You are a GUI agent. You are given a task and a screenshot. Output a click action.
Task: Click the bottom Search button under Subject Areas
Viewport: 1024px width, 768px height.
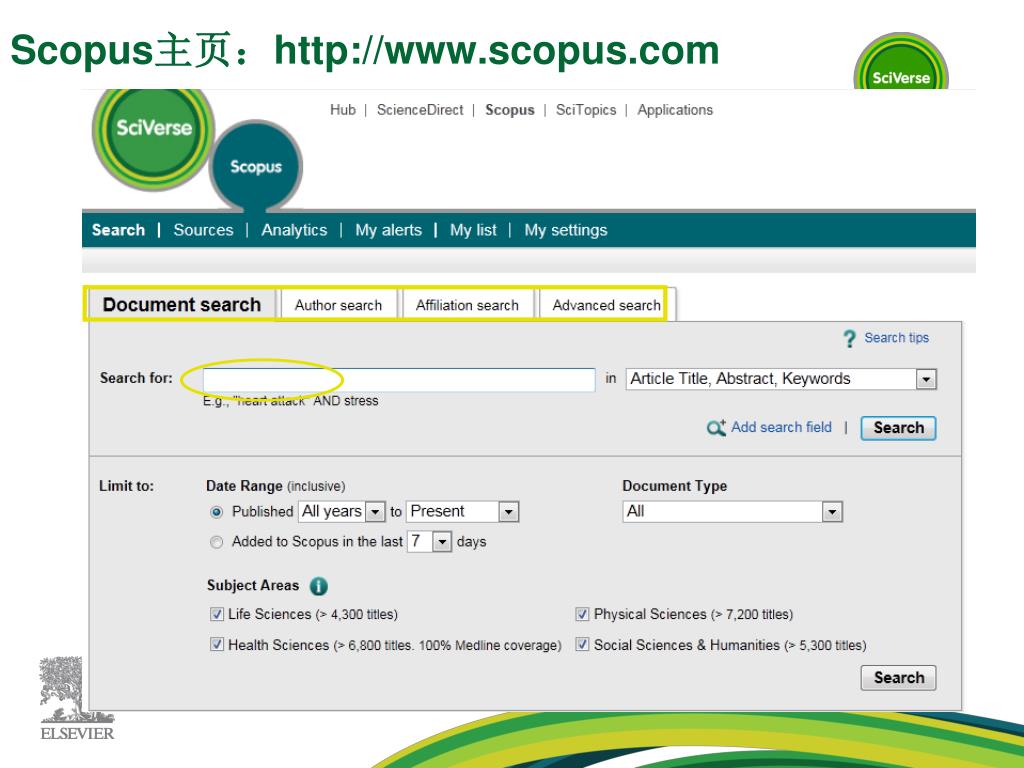(899, 678)
